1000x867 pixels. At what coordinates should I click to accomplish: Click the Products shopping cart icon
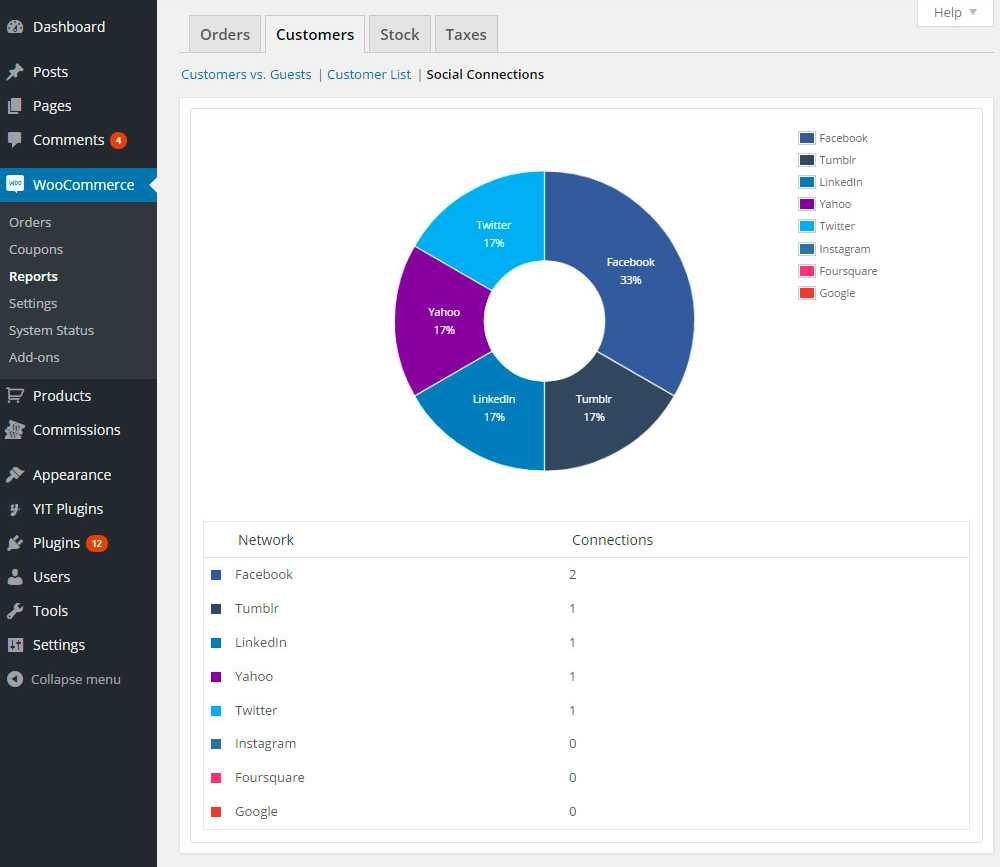(x=15, y=396)
